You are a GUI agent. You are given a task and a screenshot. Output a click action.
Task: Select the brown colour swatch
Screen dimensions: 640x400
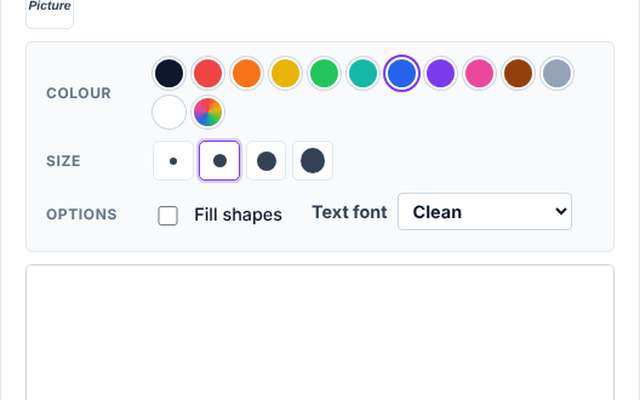(518, 73)
